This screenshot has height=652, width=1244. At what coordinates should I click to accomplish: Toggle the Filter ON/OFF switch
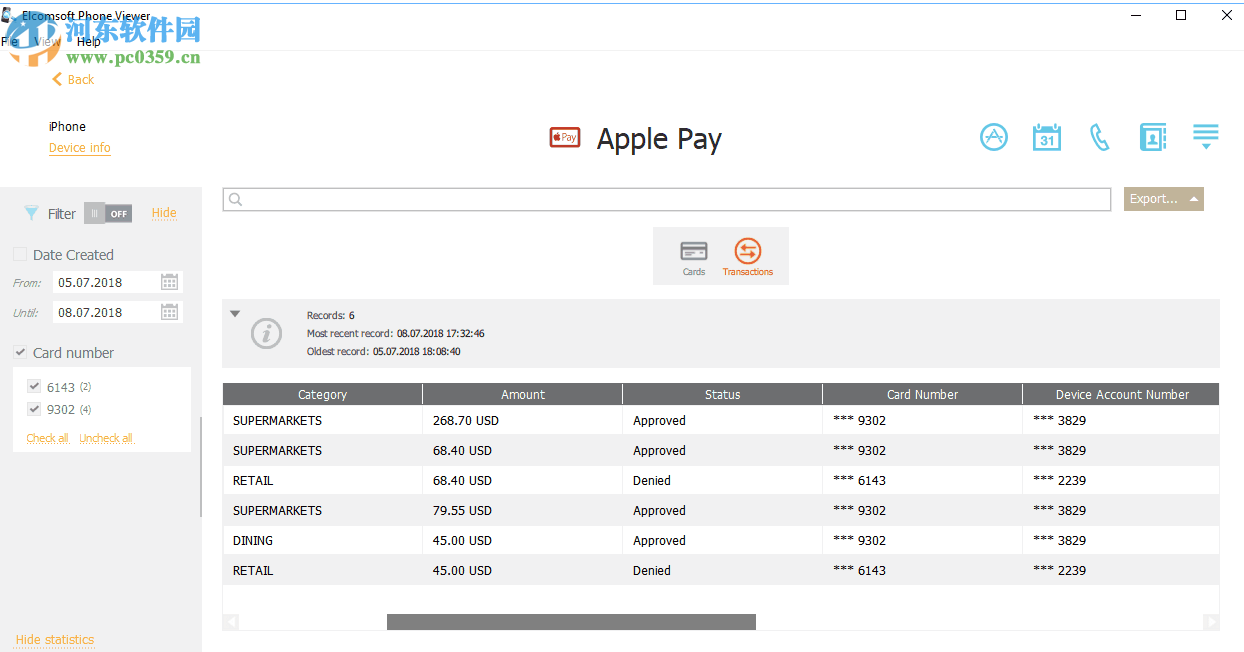point(108,213)
